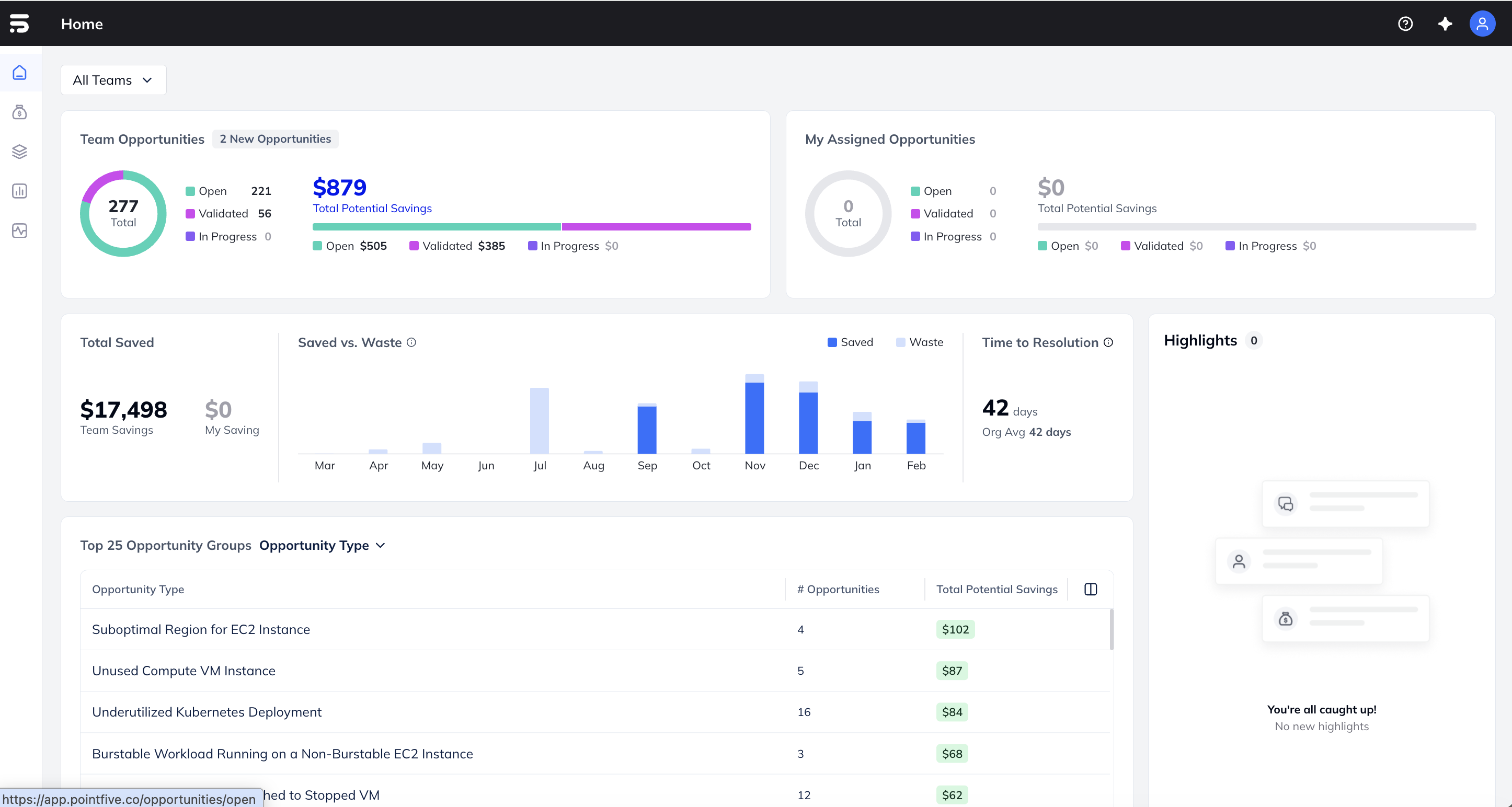Open the user profile avatar
The width and height of the screenshot is (1512, 807).
(x=1482, y=24)
